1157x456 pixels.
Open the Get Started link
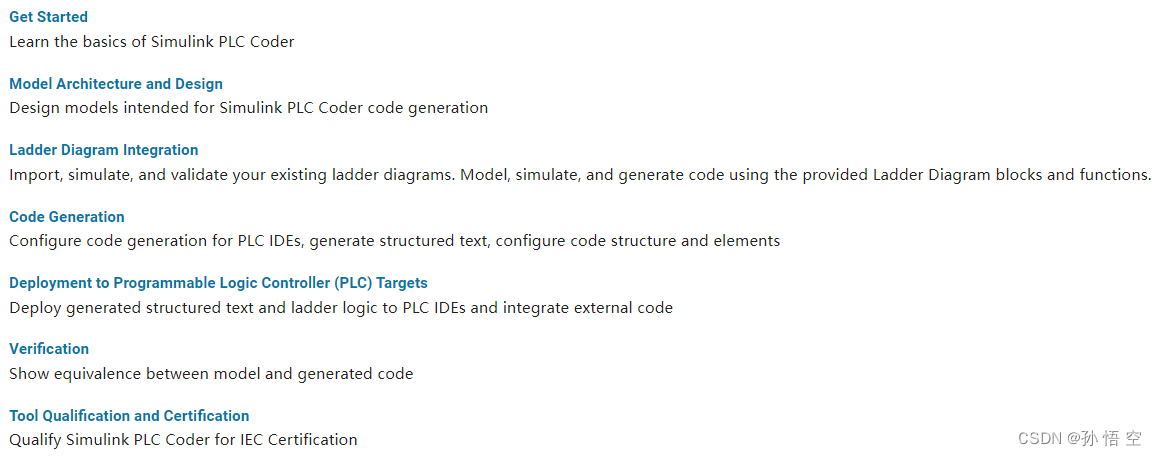pos(48,17)
